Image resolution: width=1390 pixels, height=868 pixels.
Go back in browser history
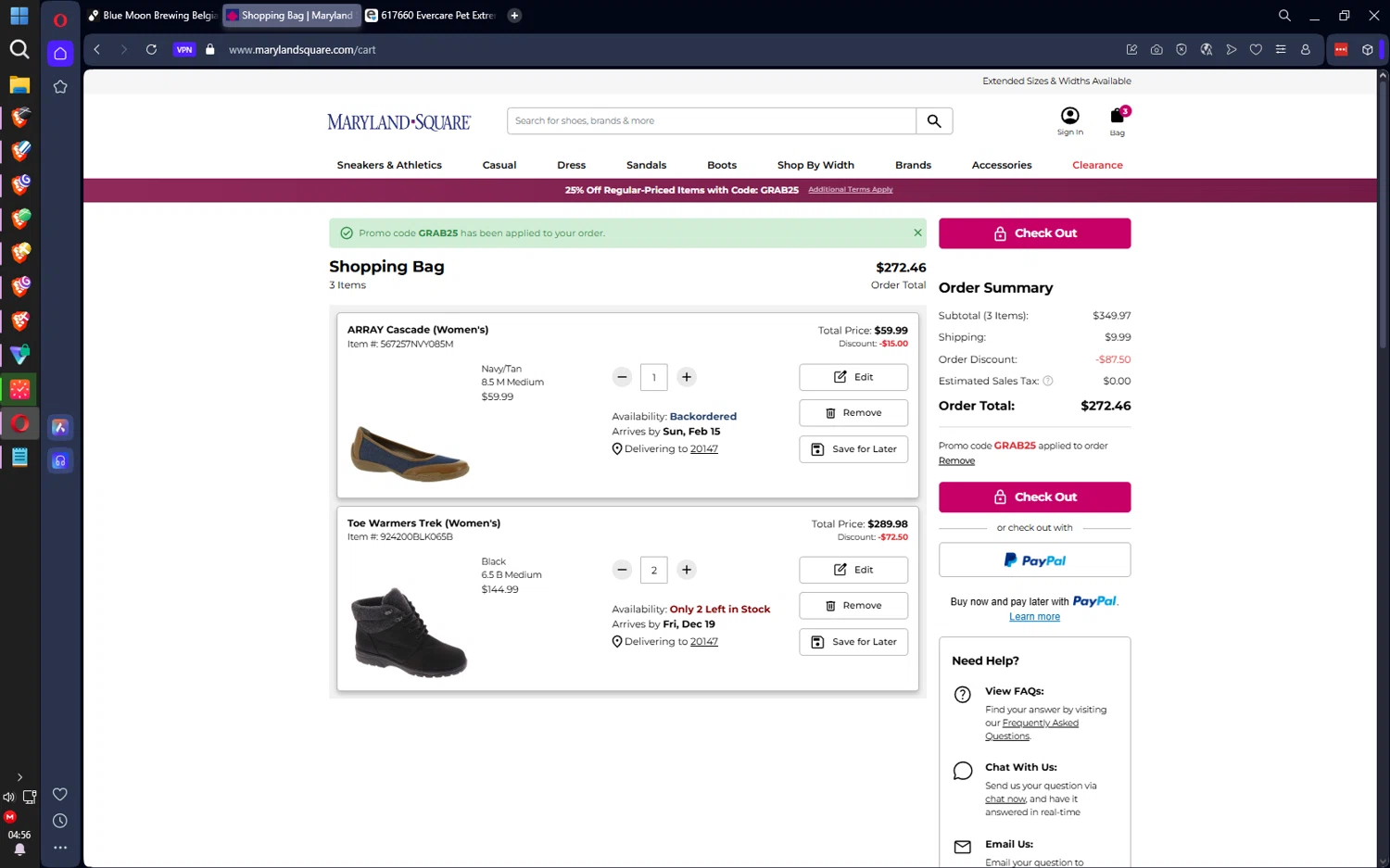(x=97, y=50)
